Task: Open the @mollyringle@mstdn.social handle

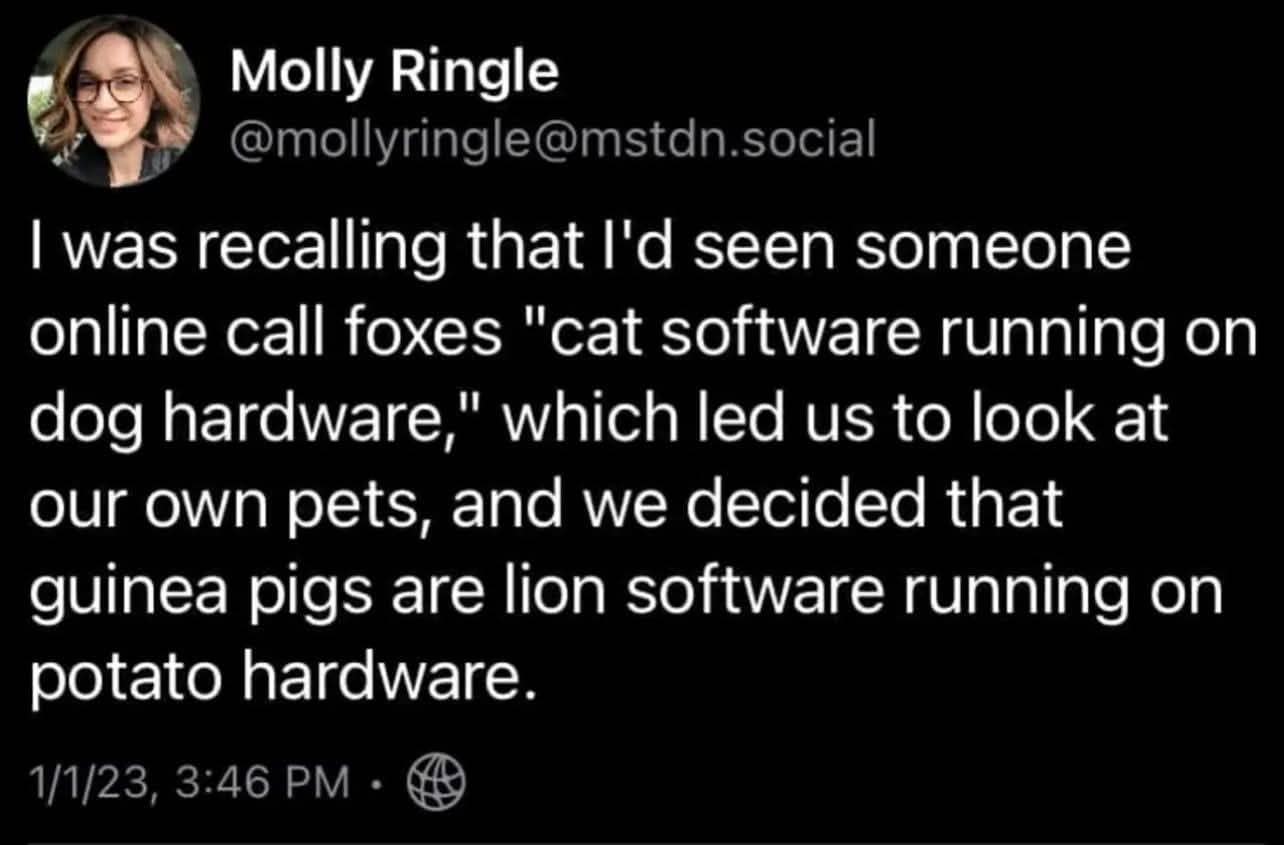Action: point(552,139)
